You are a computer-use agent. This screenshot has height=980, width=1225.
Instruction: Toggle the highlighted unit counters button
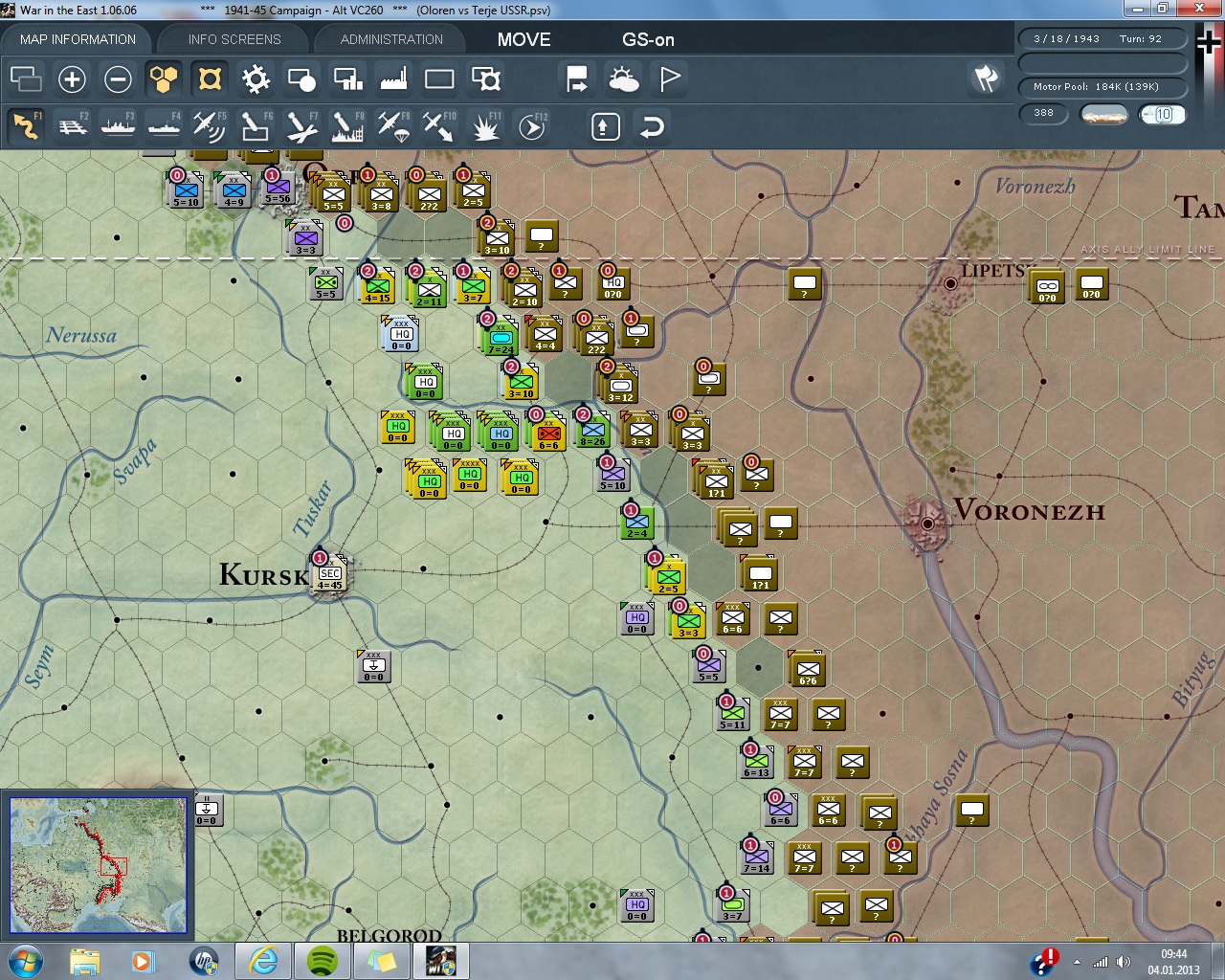pyautogui.click(x=210, y=79)
